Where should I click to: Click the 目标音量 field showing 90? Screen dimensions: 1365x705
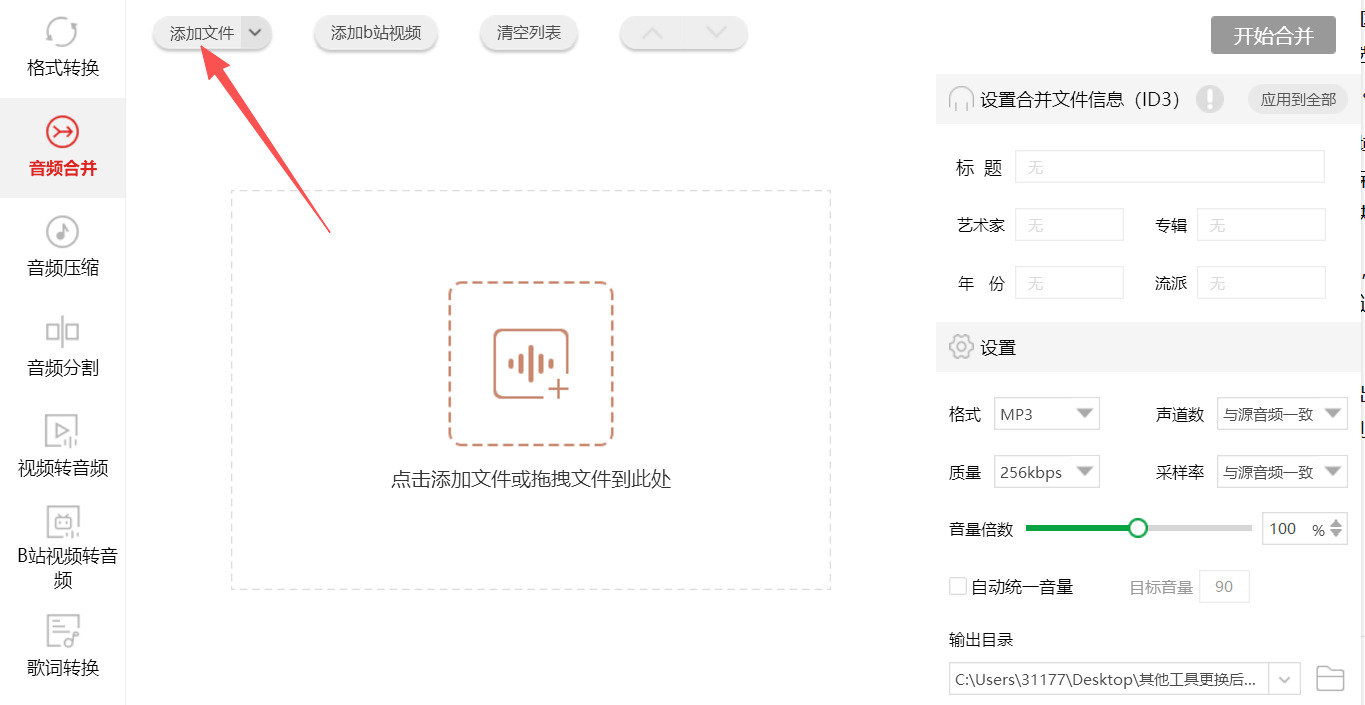[1224, 587]
